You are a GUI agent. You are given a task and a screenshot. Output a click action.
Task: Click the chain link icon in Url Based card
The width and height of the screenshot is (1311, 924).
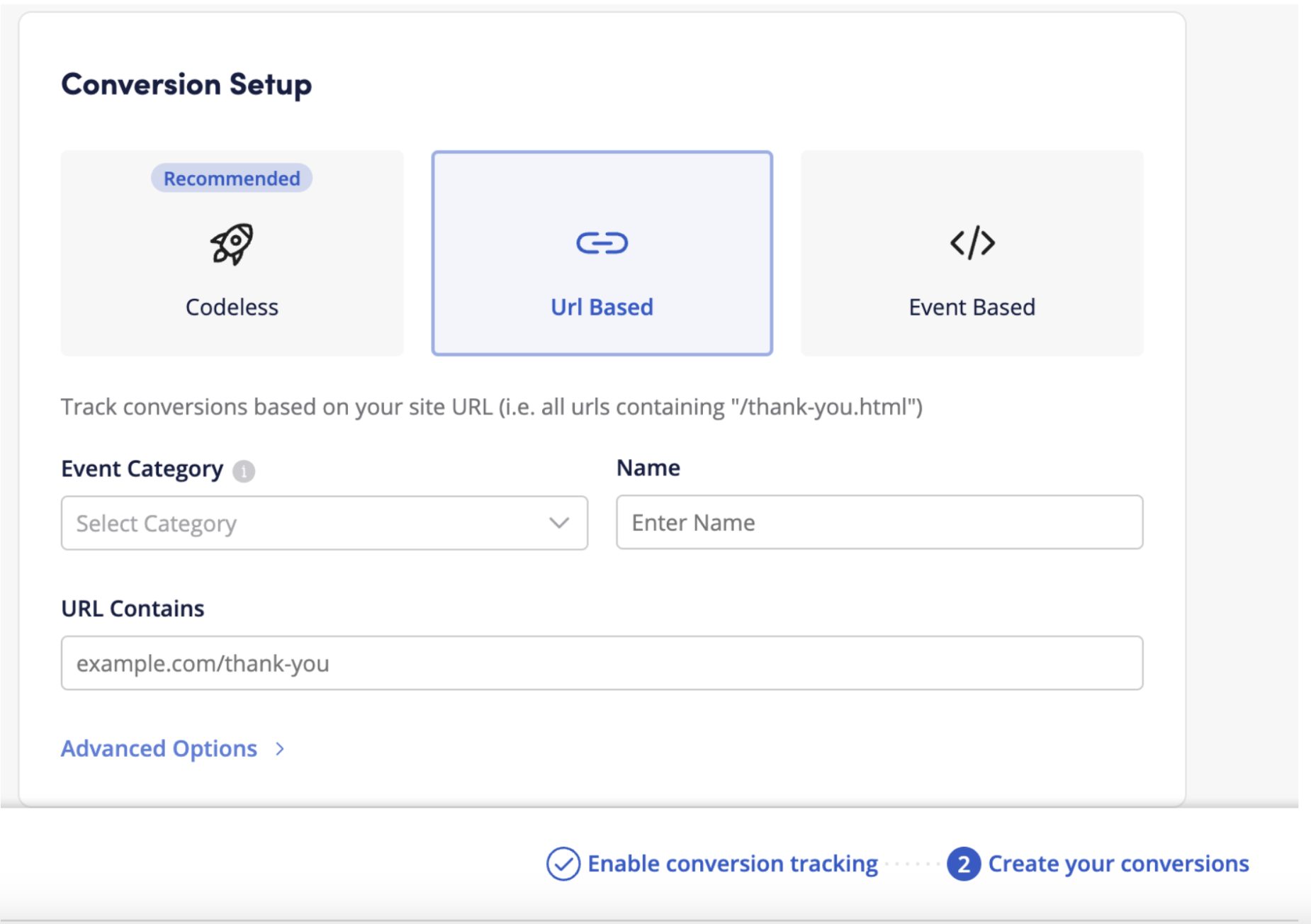(x=602, y=242)
